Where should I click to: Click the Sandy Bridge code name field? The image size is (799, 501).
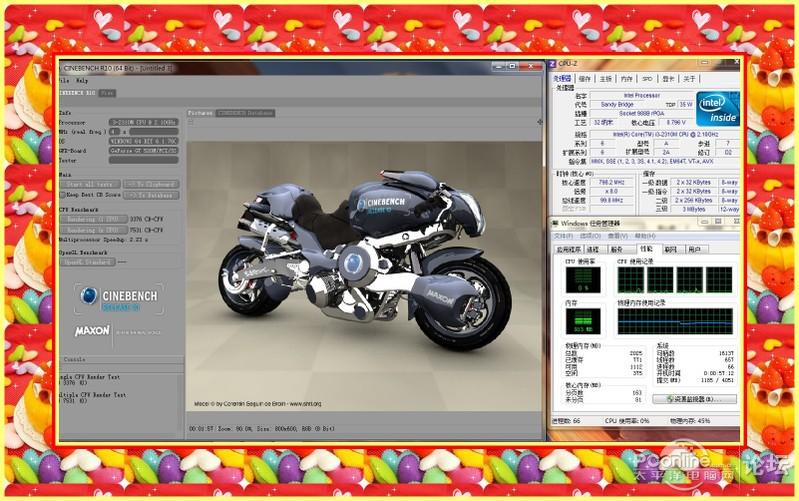coord(617,104)
